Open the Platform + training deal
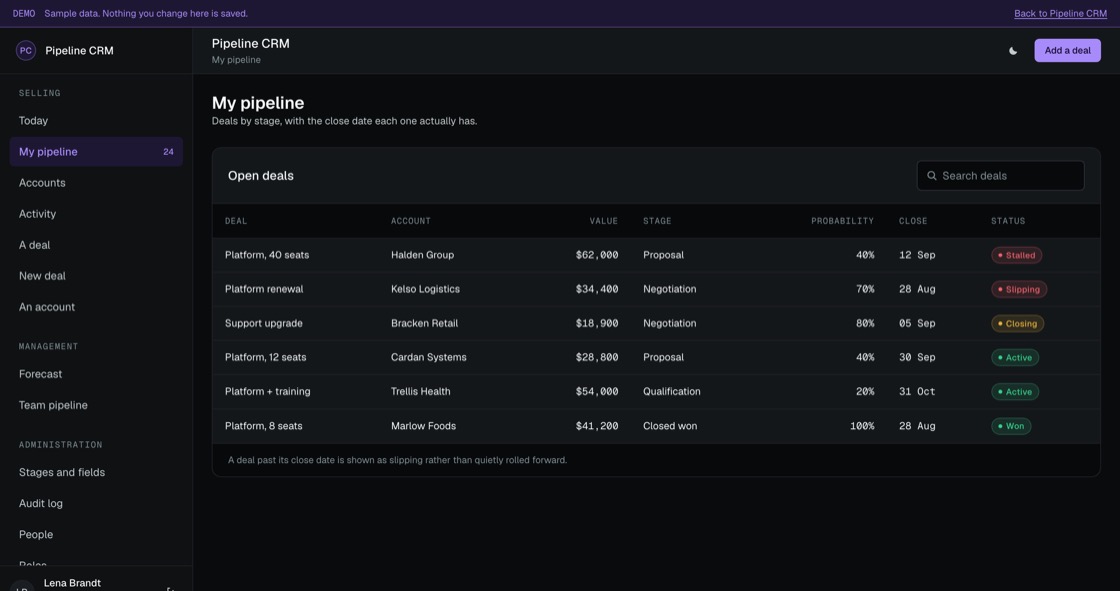The image size is (1120, 591). pyautogui.click(x=268, y=392)
